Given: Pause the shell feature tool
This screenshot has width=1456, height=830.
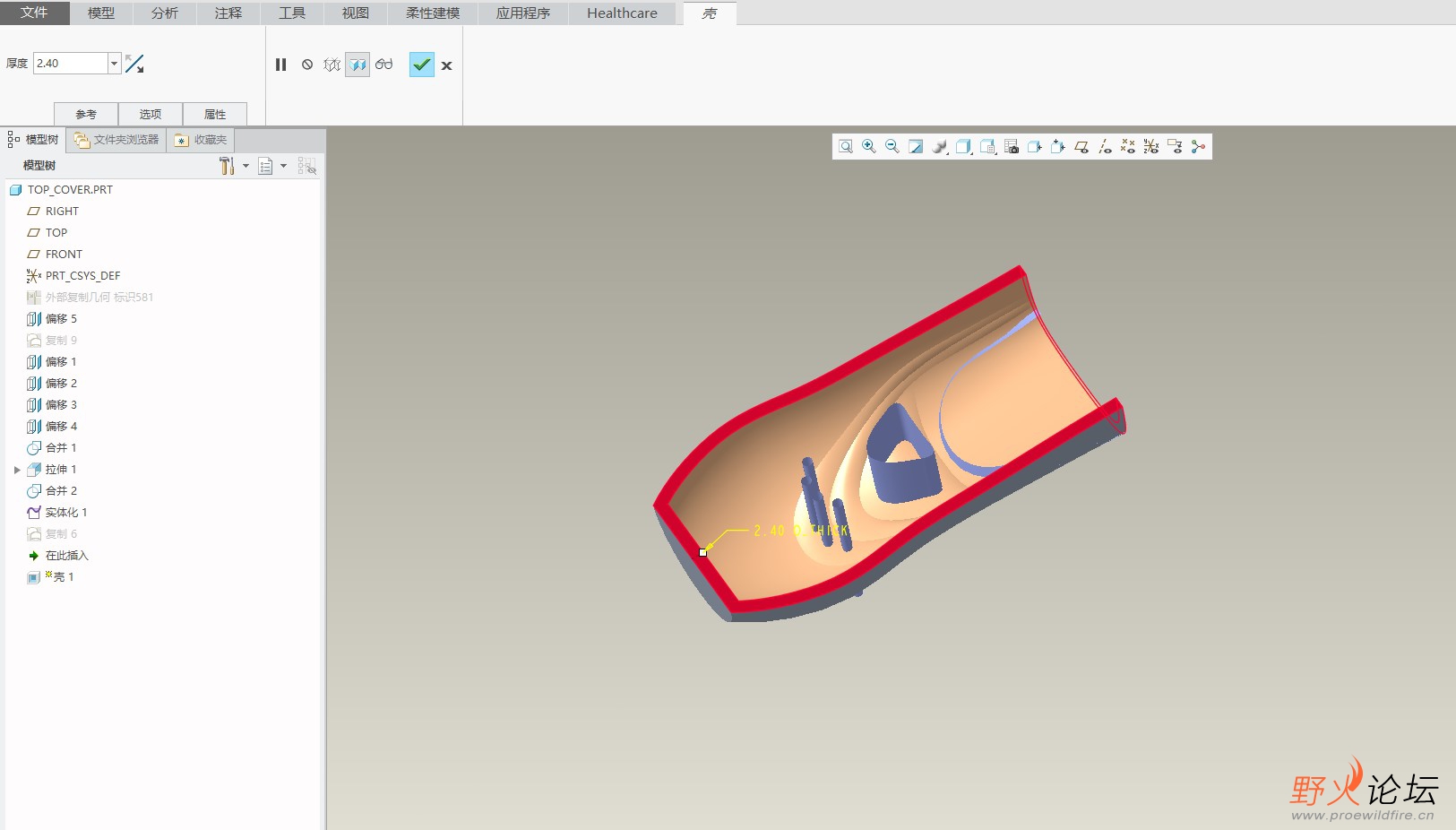Looking at the screenshot, I should 280,65.
